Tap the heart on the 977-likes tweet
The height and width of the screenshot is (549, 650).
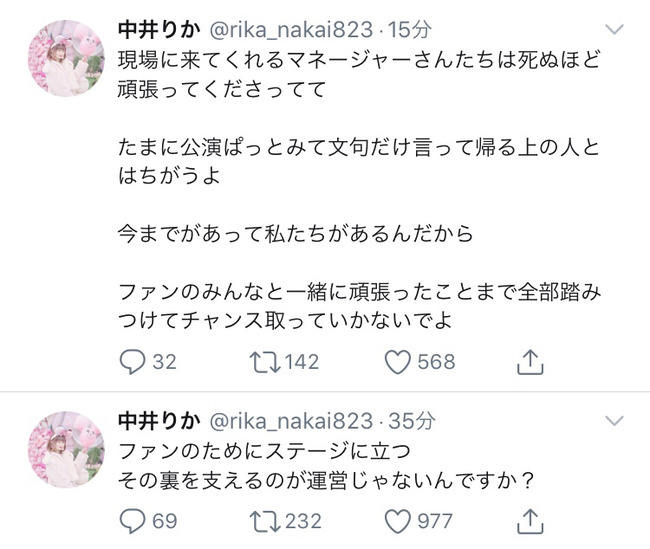click(x=398, y=520)
